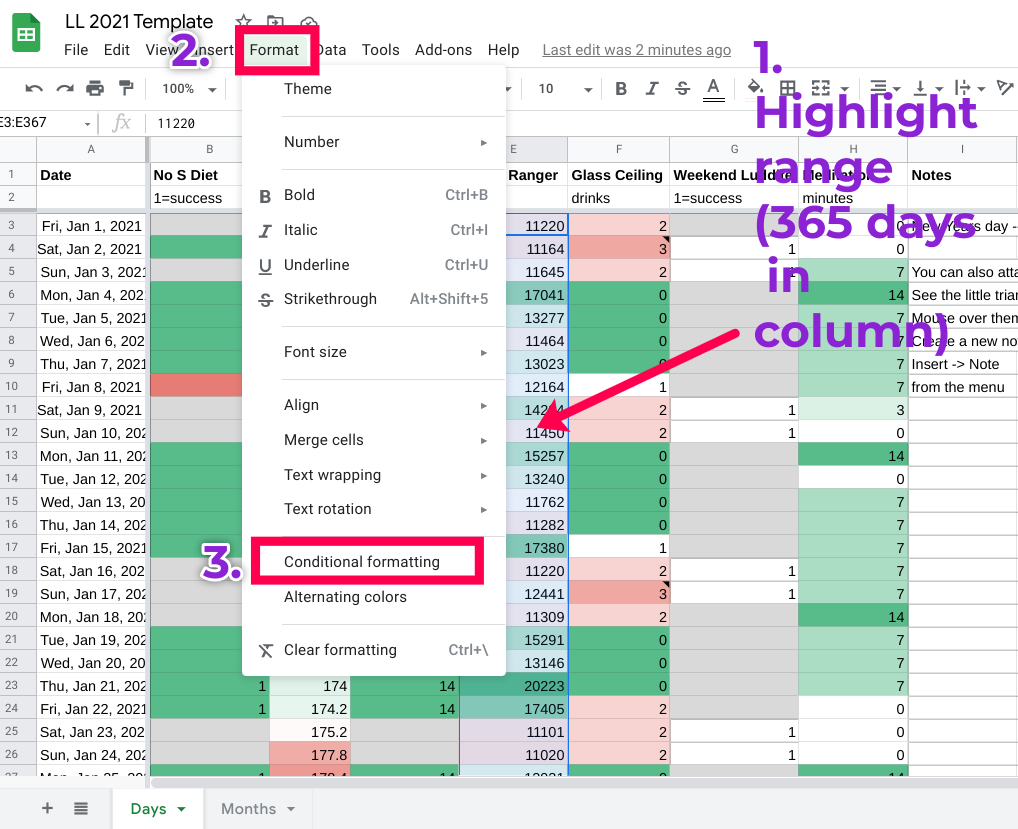The height and width of the screenshot is (829, 1018).
Task: Click the Print icon
Action: pyautogui.click(x=95, y=88)
